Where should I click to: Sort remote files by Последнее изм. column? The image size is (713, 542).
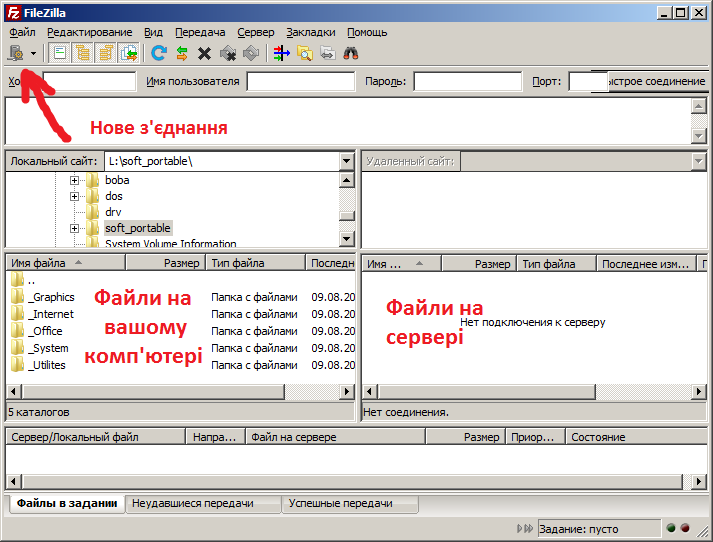coord(646,264)
